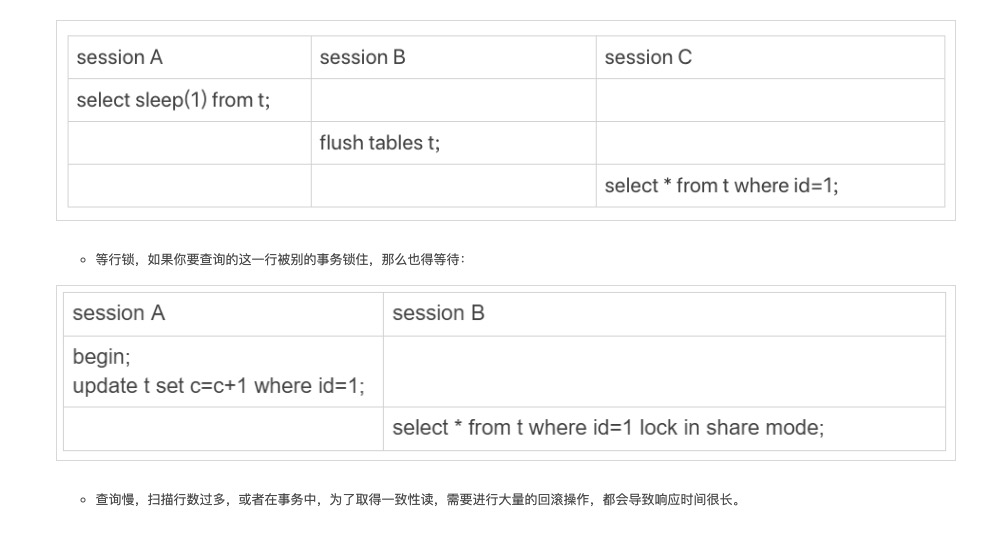Click the "session A" header in first table
Viewport: 997px width, 546px height.
click(x=189, y=57)
